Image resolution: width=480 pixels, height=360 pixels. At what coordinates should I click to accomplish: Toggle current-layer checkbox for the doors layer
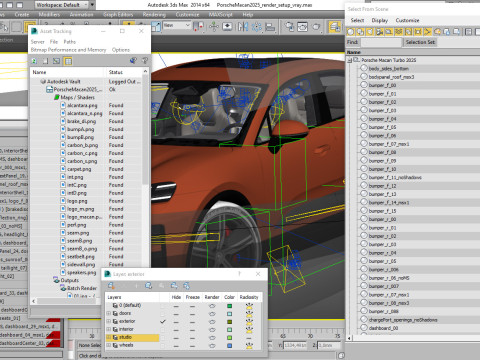[x=162, y=314]
